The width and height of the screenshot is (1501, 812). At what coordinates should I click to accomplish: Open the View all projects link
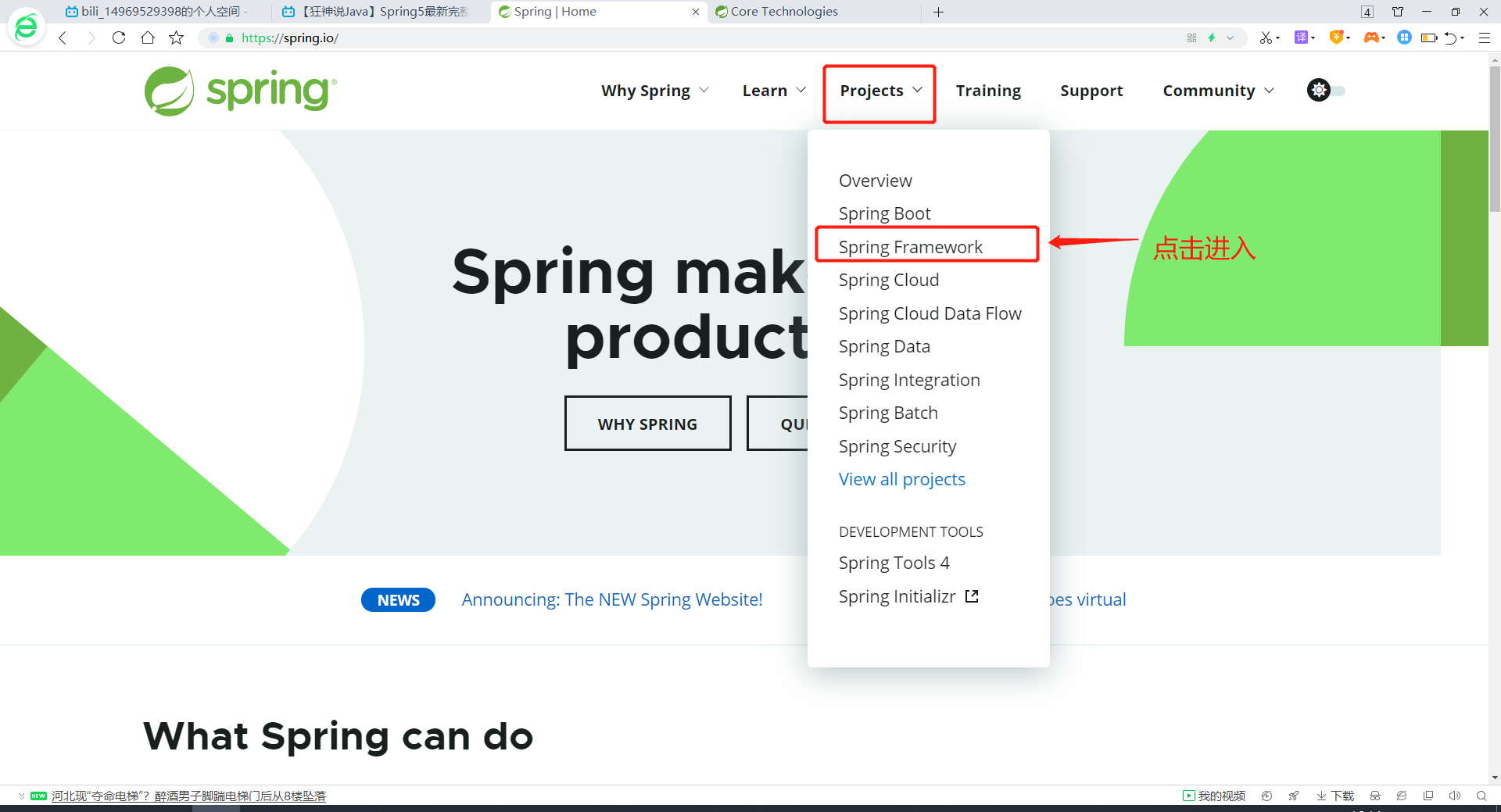click(901, 479)
